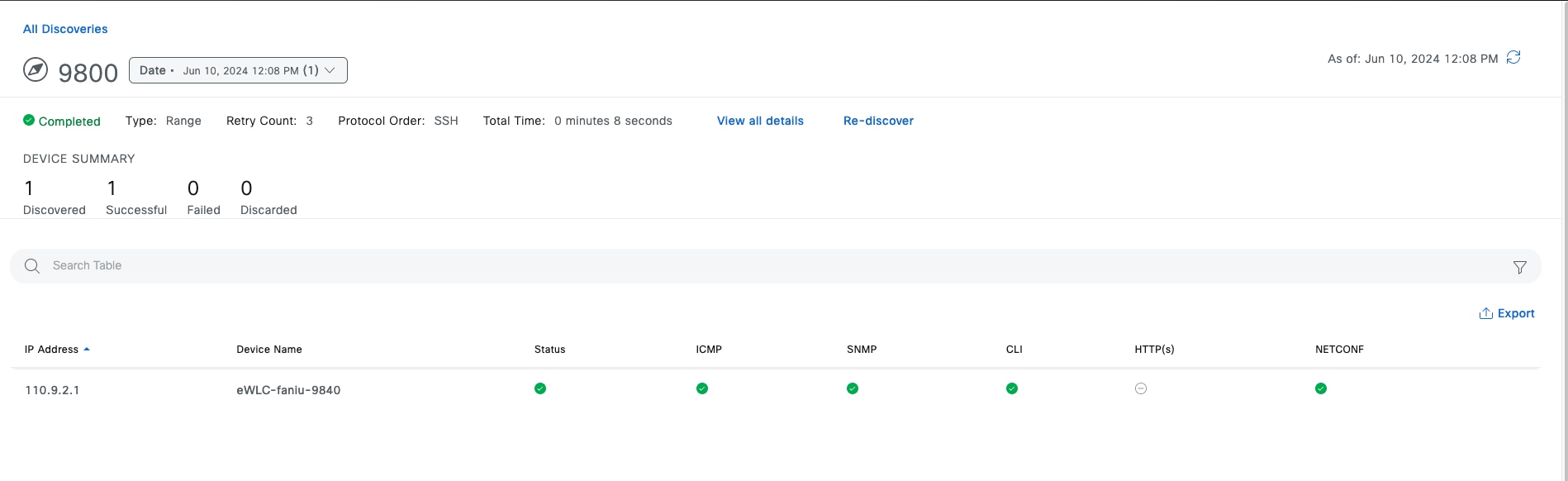The image size is (1568, 481).
Task: Click the green Status check for 110.9.2.1
Action: pos(540,388)
